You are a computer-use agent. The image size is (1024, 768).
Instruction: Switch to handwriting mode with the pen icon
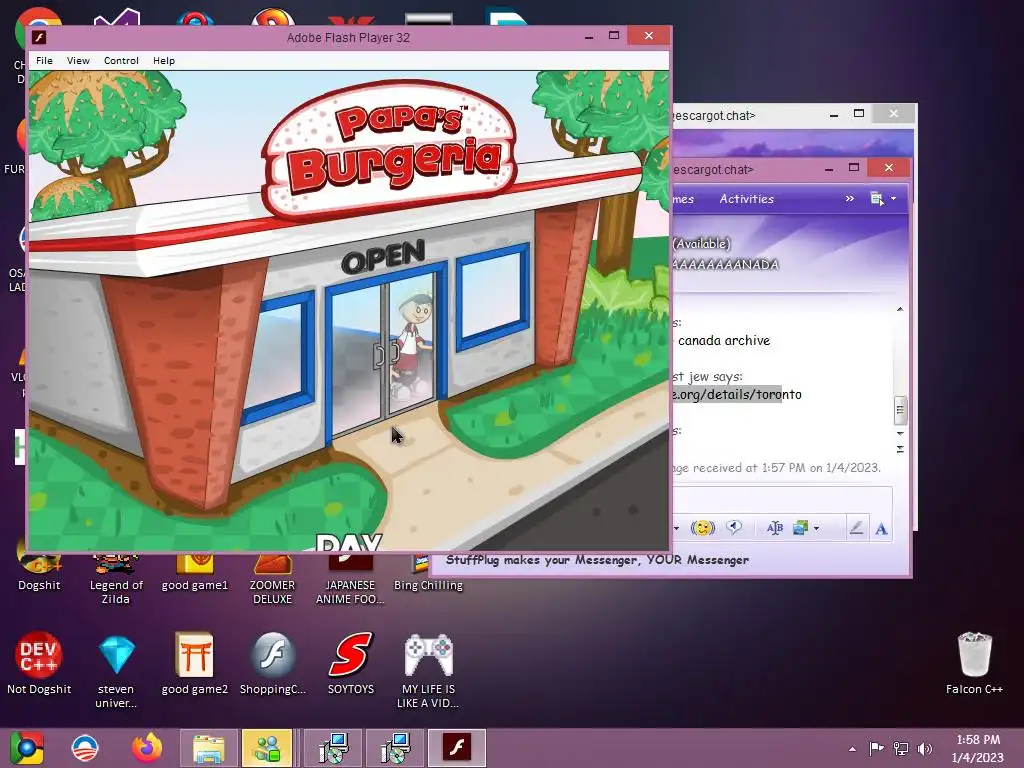[856, 528]
